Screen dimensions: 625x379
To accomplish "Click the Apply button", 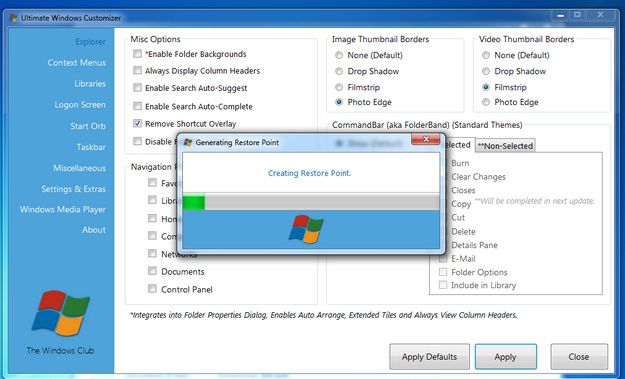I will 505,357.
